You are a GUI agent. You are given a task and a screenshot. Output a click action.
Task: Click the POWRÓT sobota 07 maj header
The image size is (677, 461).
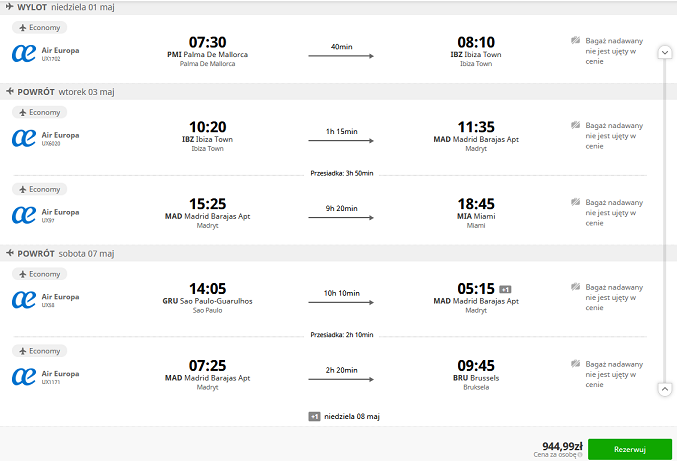[x=60, y=253]
